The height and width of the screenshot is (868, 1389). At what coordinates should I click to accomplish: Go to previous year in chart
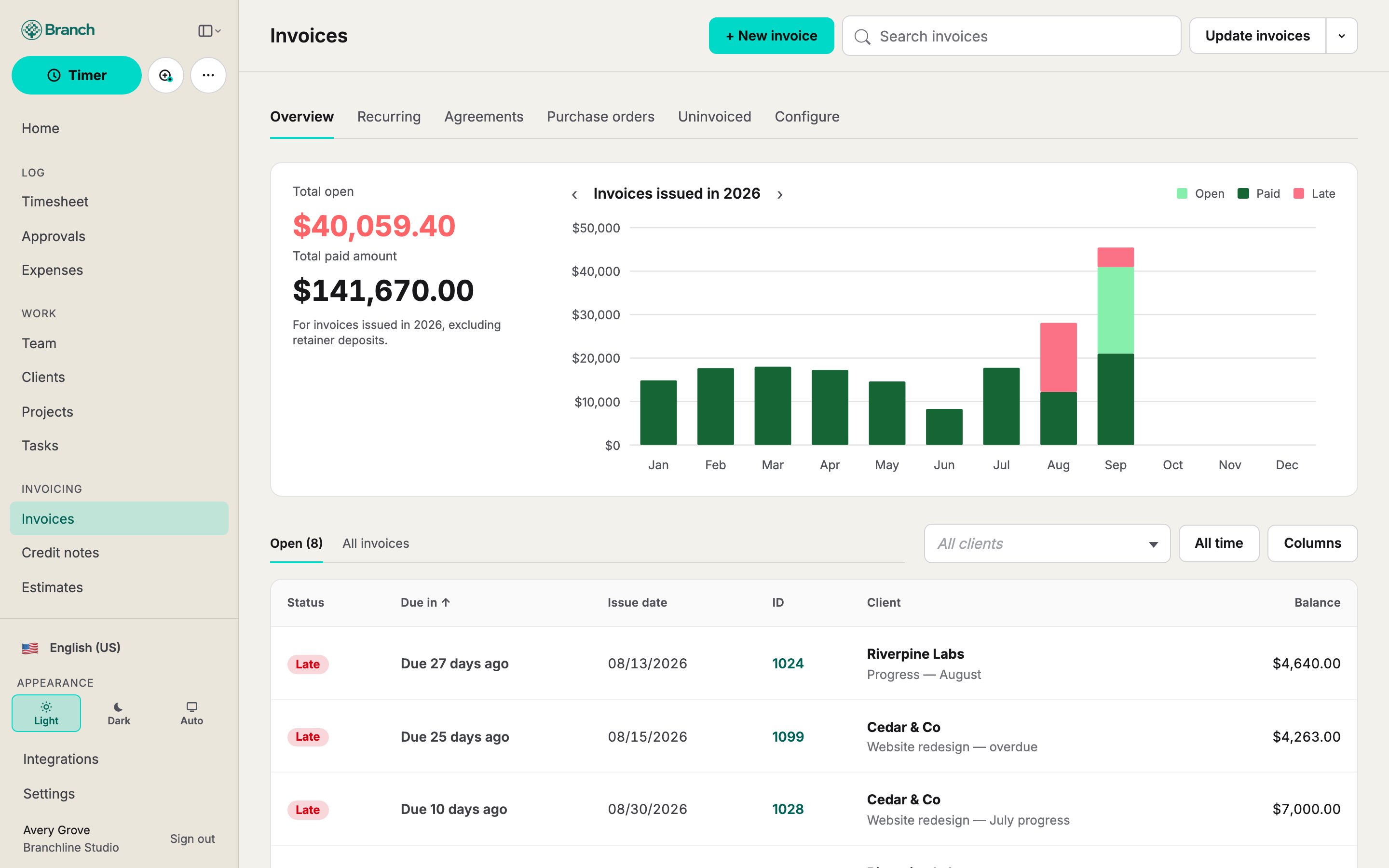[x=574, y=195]
